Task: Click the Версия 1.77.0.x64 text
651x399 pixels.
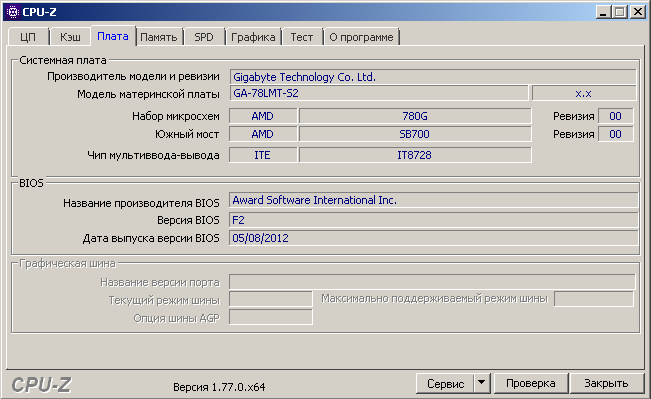Action: point(219,387)
